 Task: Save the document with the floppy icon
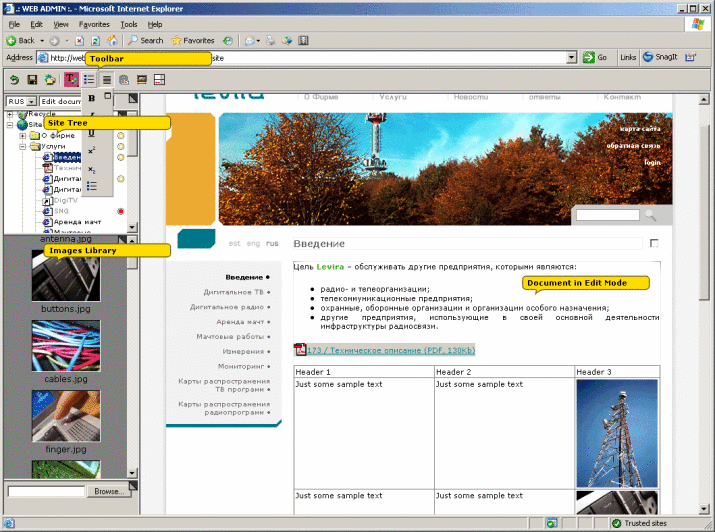tap(32, 80)
